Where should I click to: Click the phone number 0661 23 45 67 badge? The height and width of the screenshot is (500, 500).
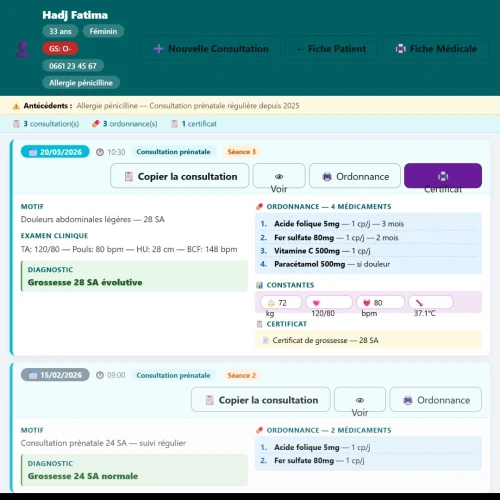[x=73, y=66]
